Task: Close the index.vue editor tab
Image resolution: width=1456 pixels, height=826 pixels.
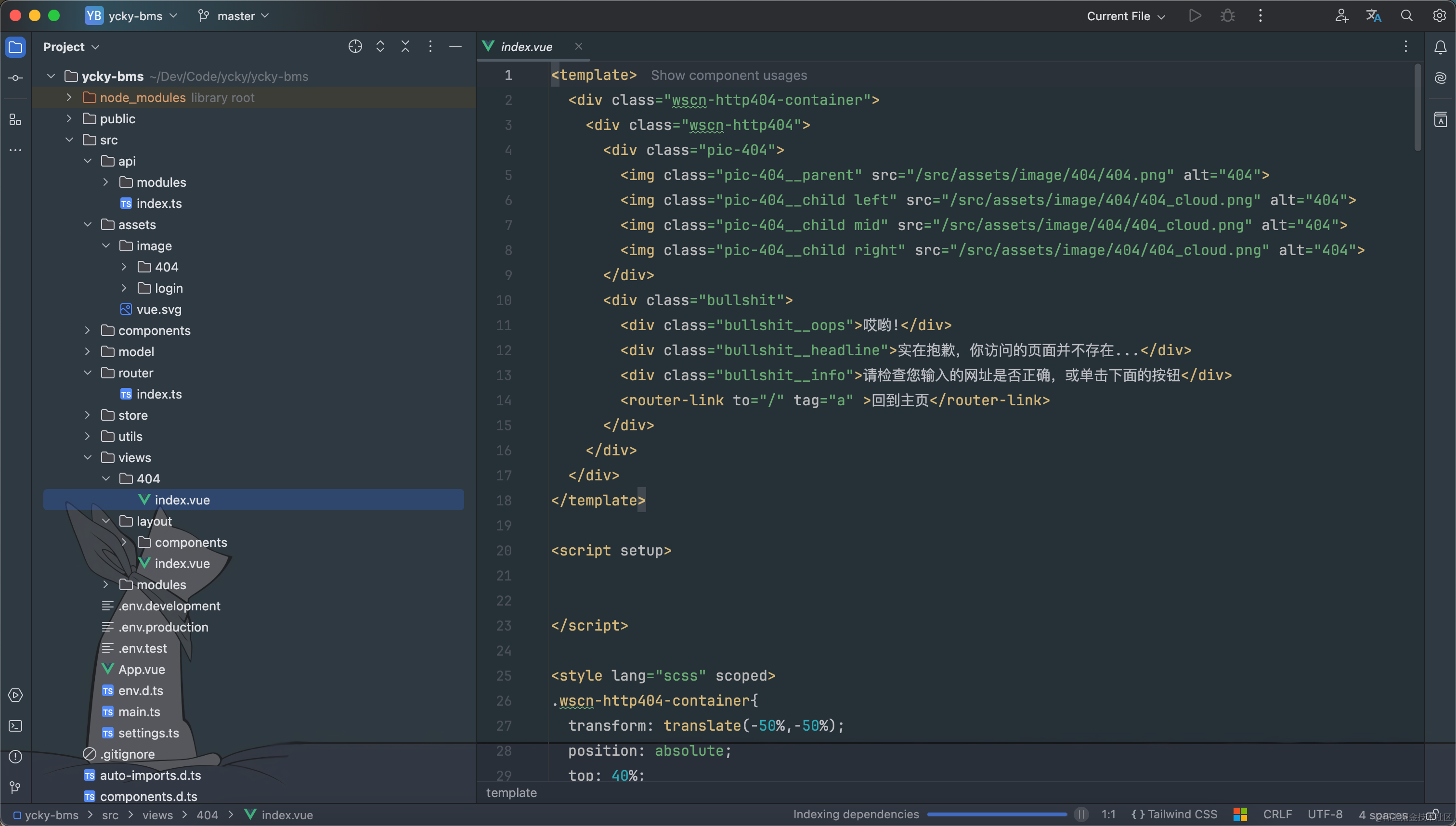Action: click(x=578, y=47)
